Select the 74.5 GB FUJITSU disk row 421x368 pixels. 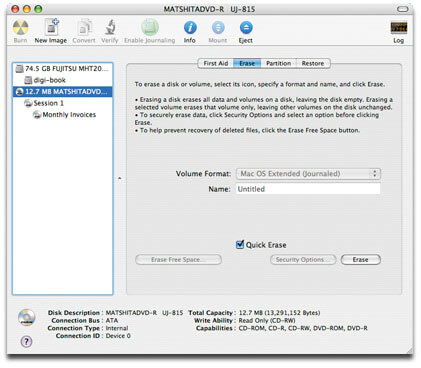(63, 69)
